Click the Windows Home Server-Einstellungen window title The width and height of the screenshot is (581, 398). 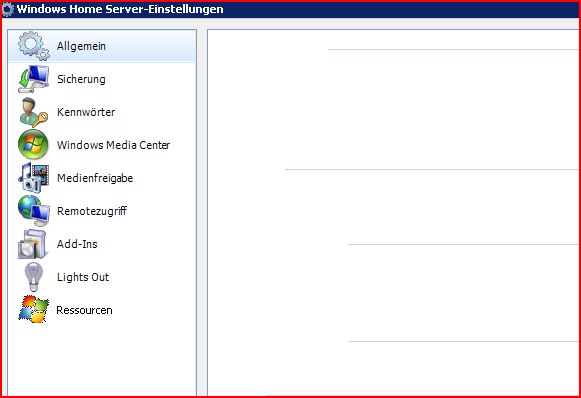pyautogui.click(x=120, y=9)
